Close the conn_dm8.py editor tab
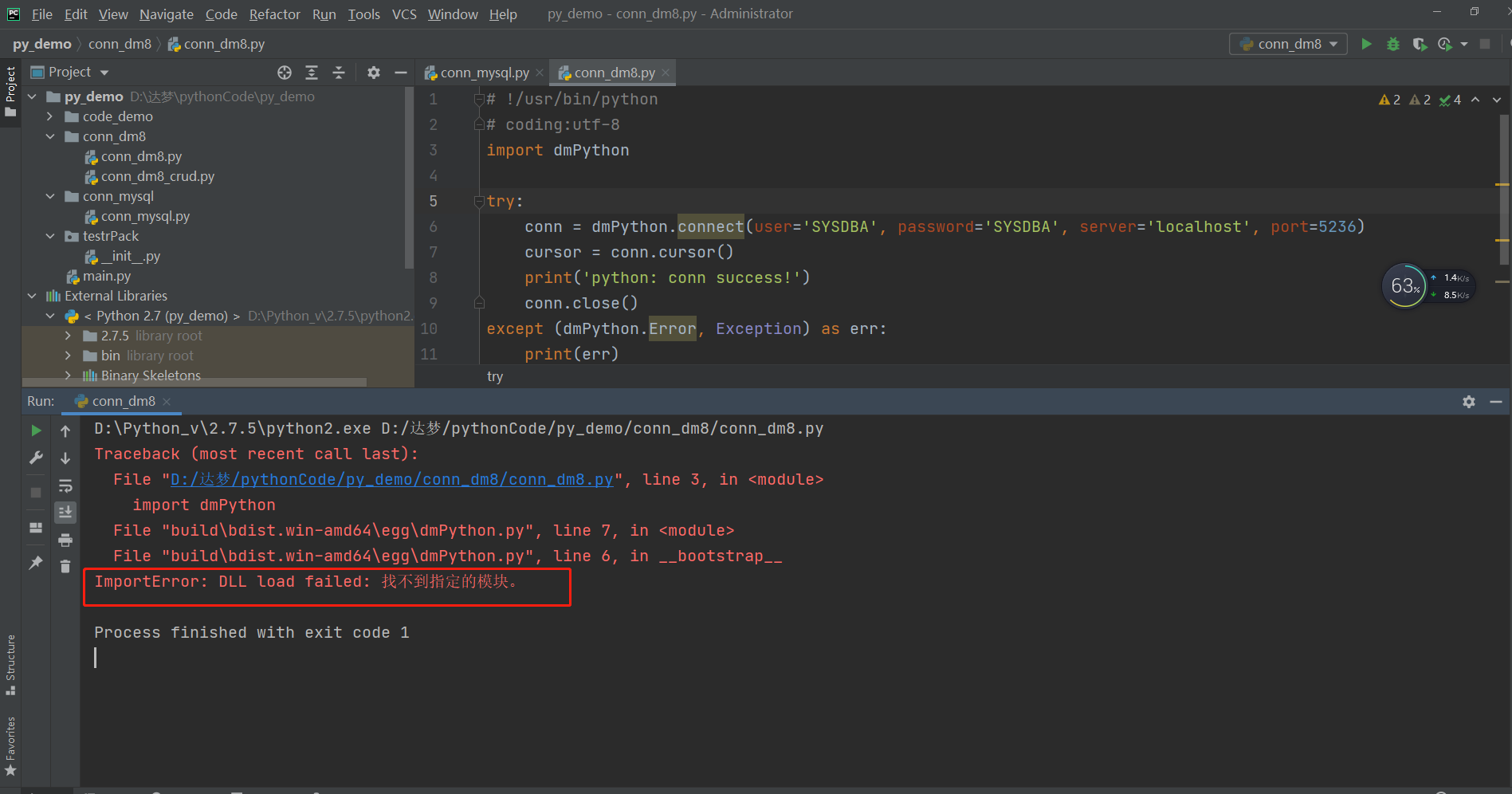The image size is (1512, 794). (666, 73)
